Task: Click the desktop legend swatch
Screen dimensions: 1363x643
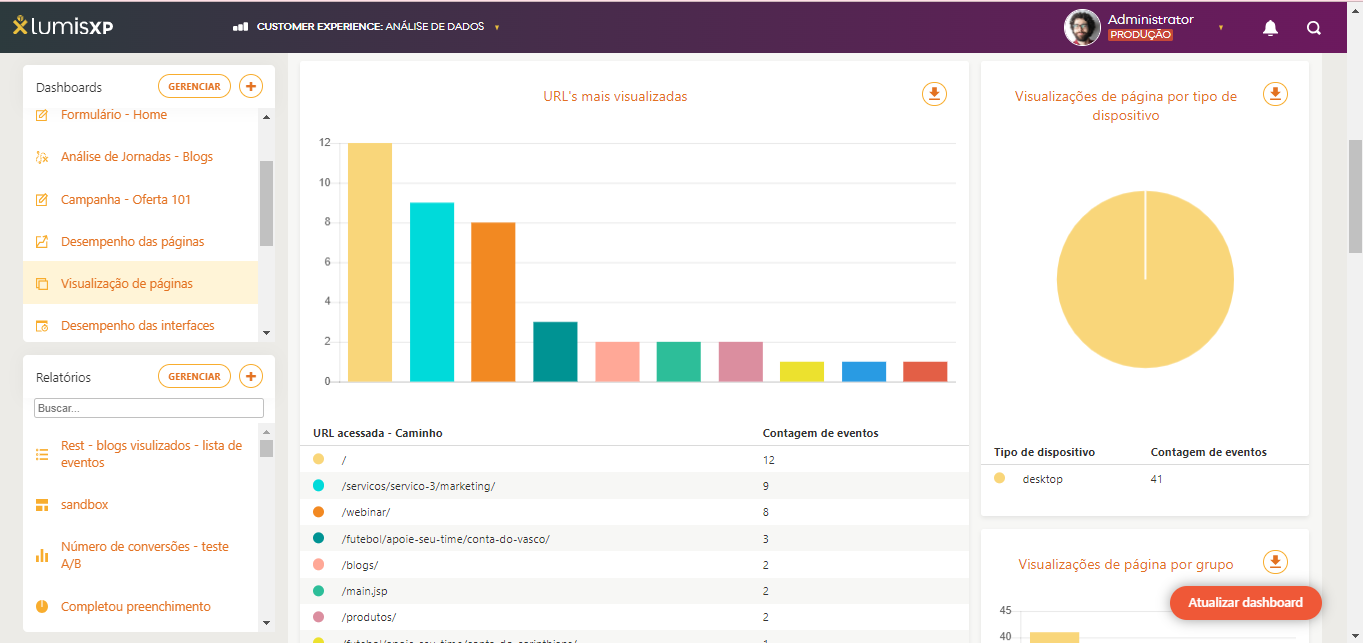Action: 1000,479
